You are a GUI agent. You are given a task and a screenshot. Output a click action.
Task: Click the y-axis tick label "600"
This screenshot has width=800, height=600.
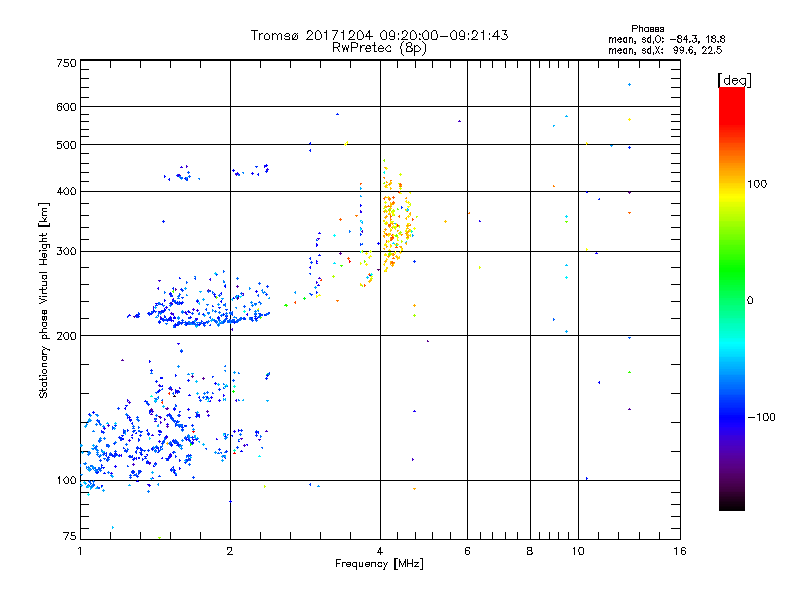66,107
